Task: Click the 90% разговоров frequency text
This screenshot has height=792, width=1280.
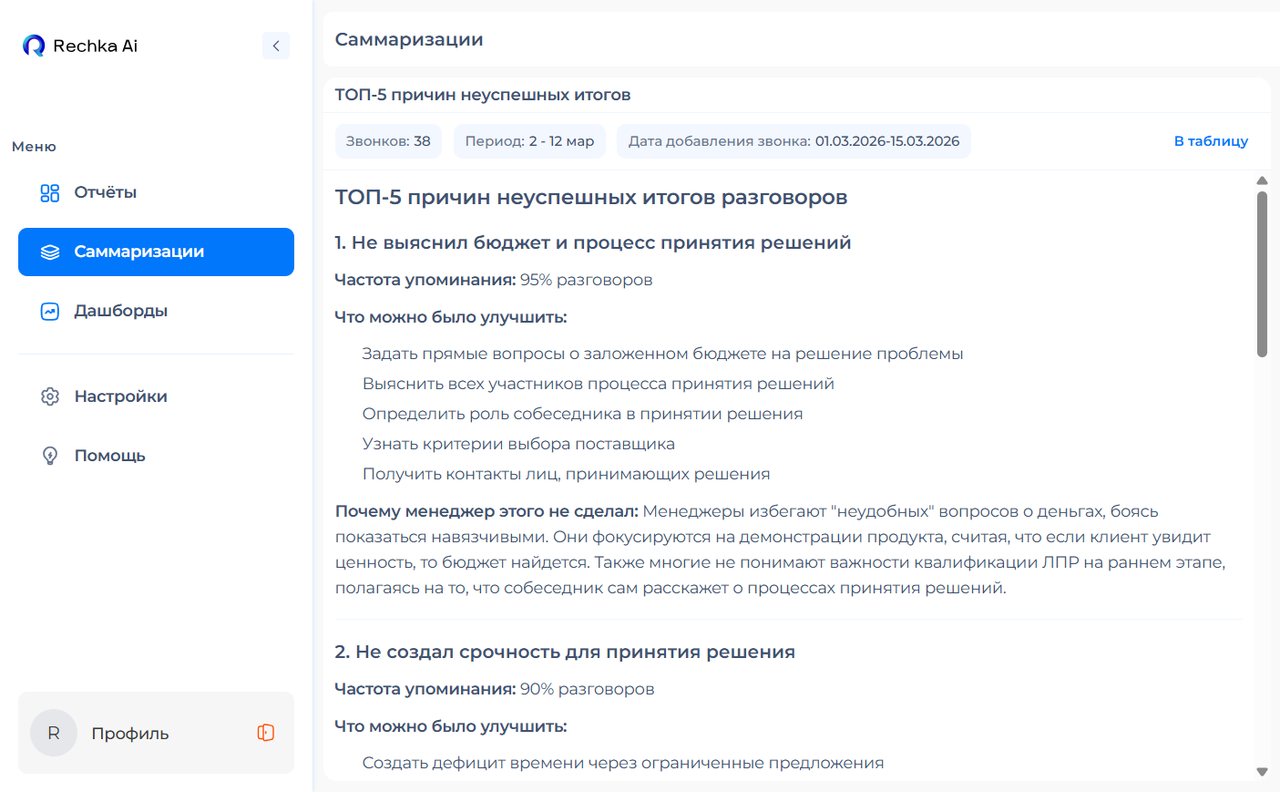Action: coord(587,690)
